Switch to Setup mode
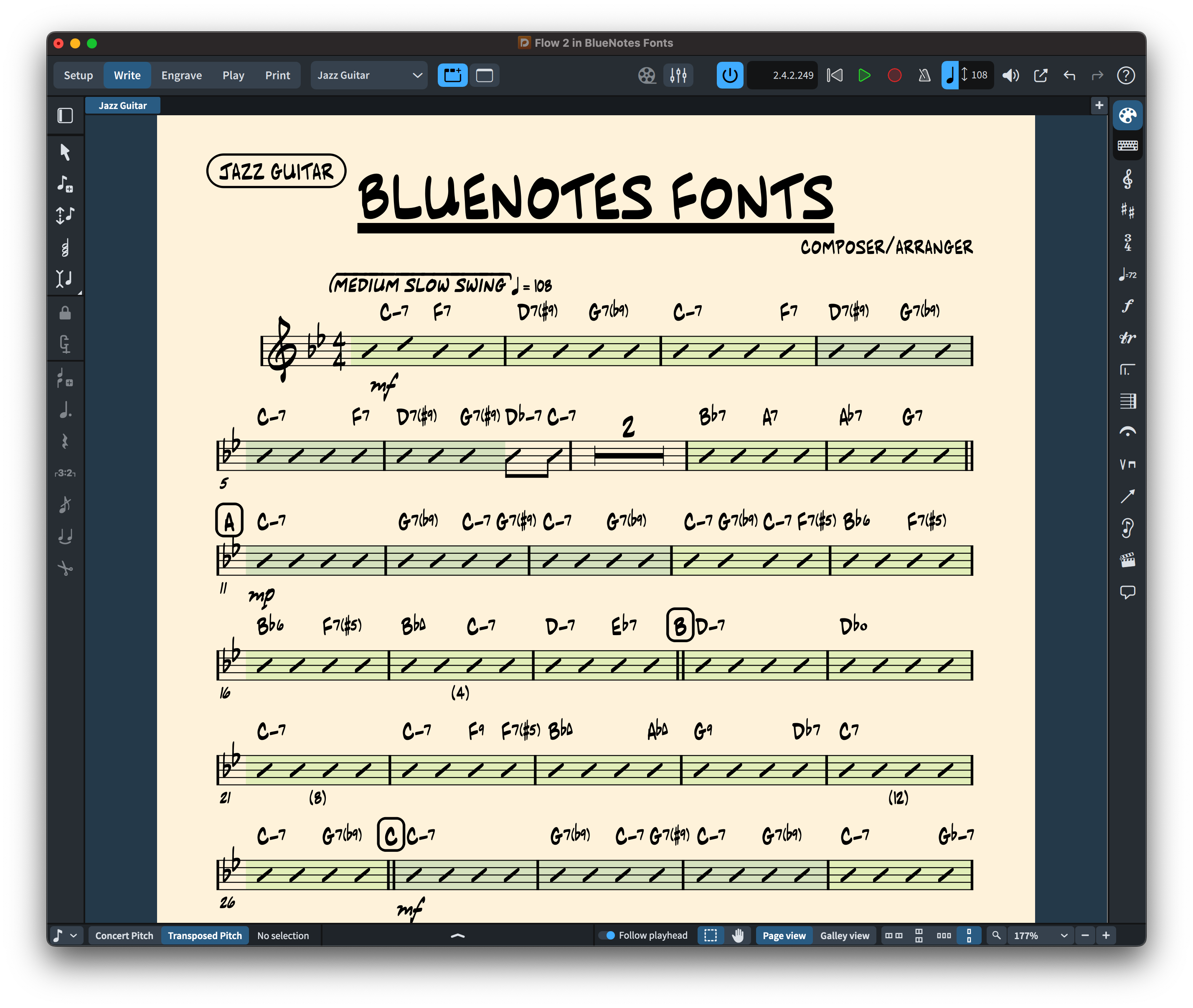The height and width of the screenshot is (1008, 1193). [78, 75]
